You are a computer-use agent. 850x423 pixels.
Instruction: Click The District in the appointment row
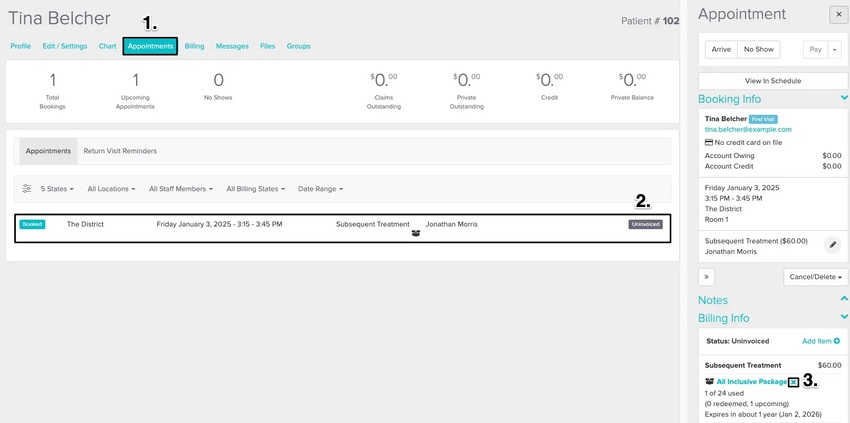pyautogui.click(x=85, y=224)
